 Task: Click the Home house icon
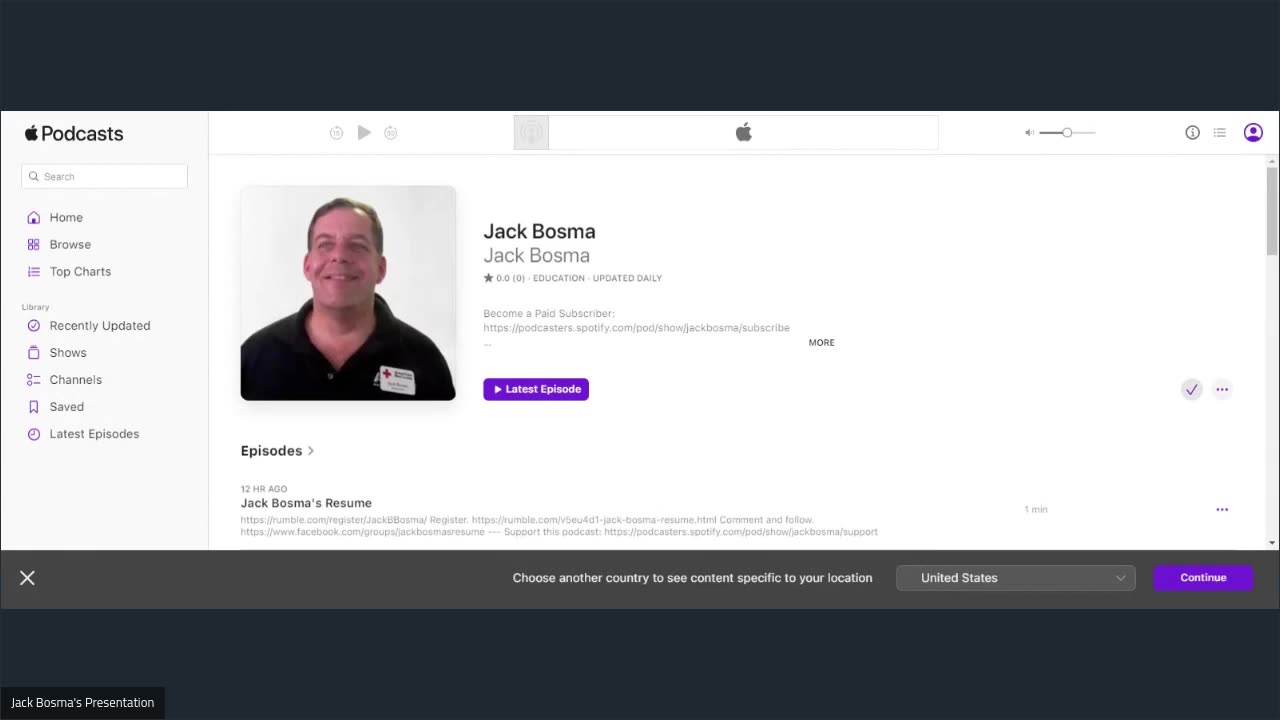point(34,217)
